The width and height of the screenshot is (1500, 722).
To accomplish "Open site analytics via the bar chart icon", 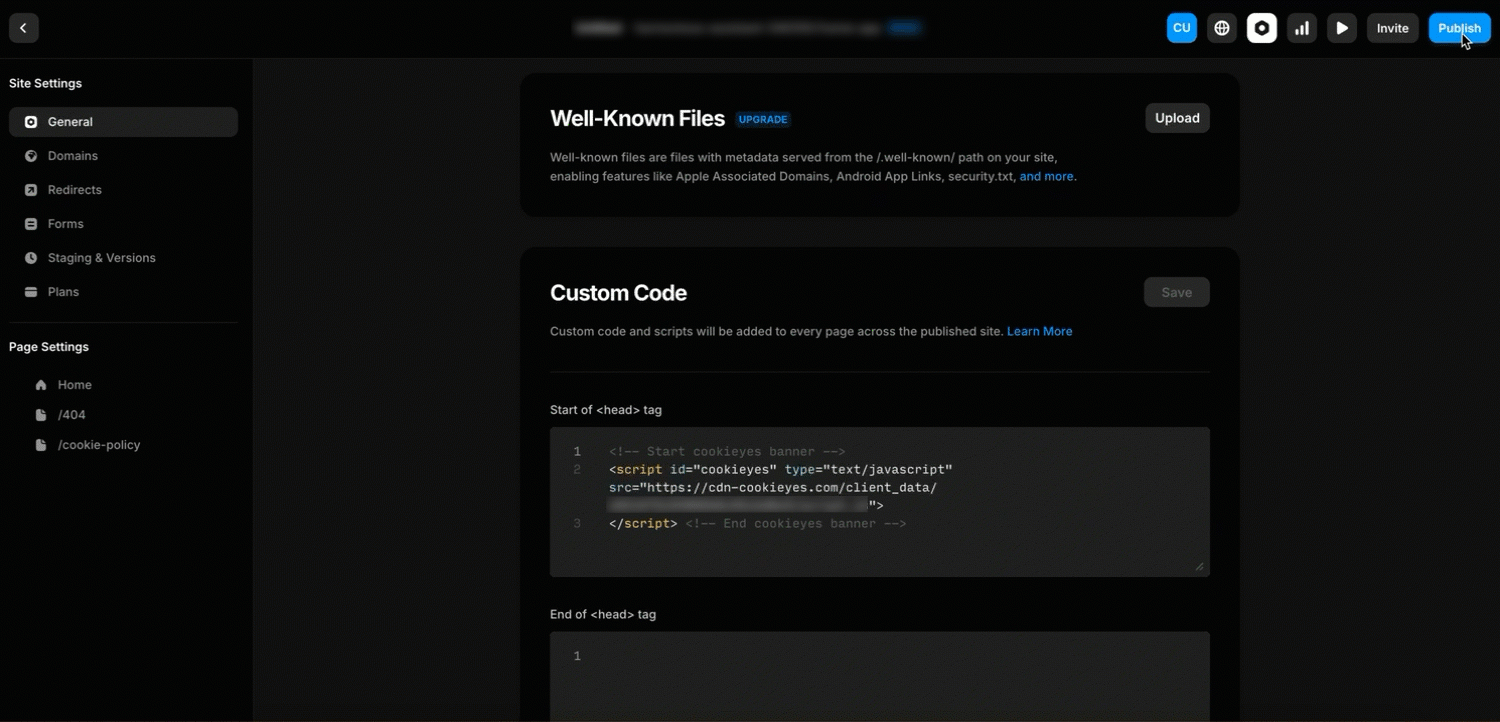I will [x=1301, y=27].
